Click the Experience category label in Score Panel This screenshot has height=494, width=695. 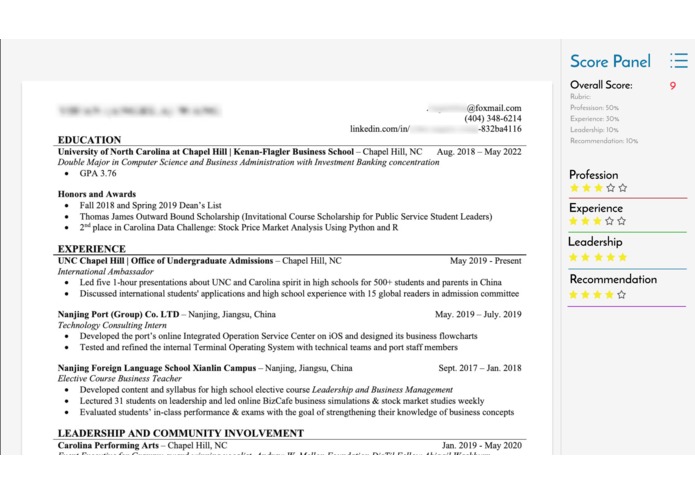point(596,208)
